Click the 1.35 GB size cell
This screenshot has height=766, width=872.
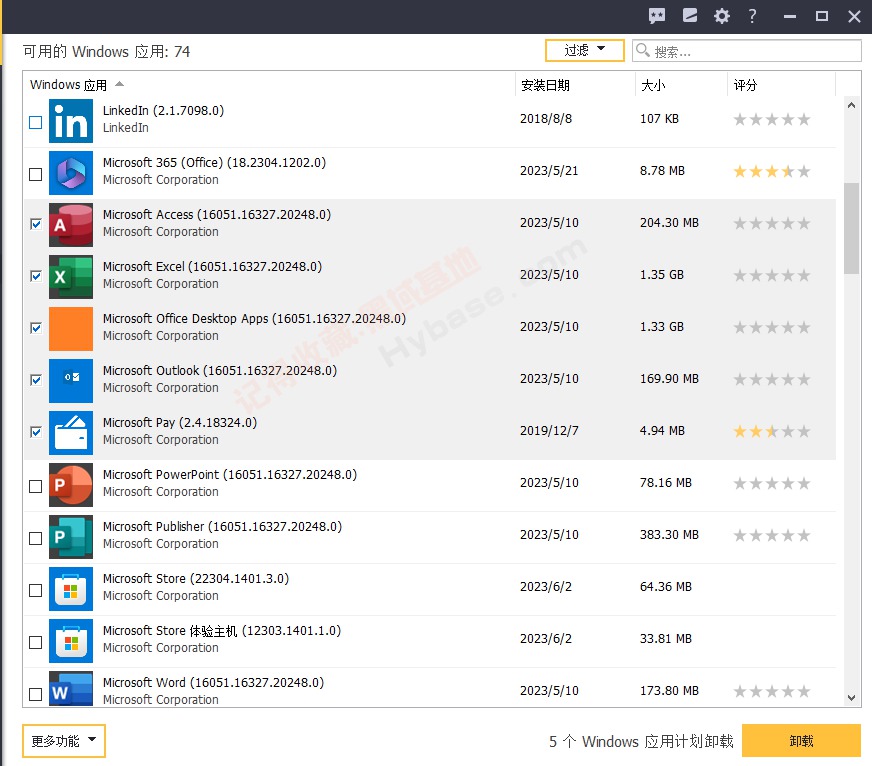pos(662,275)
